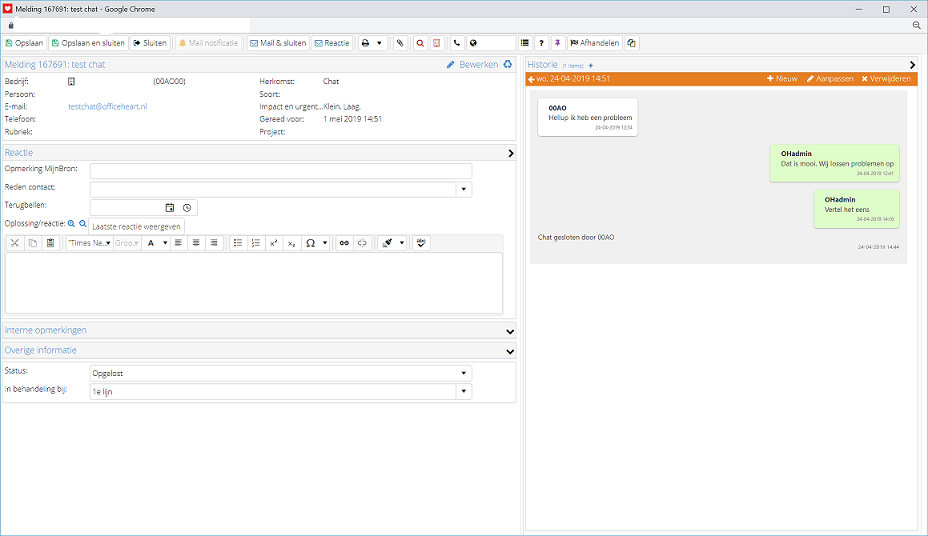
Task: Click the 'Vertel het eens' chat message
Action: click(856, 209)
